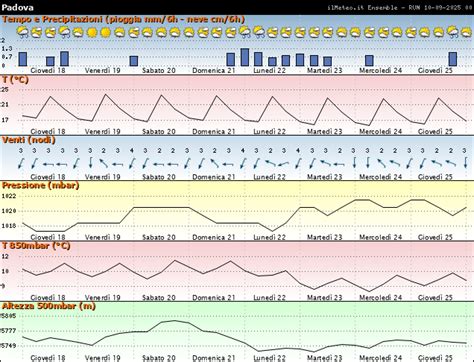Click the rainy icon above the last rain bar
The width and height of the screenshot is (474, 362).
point(452,32)
